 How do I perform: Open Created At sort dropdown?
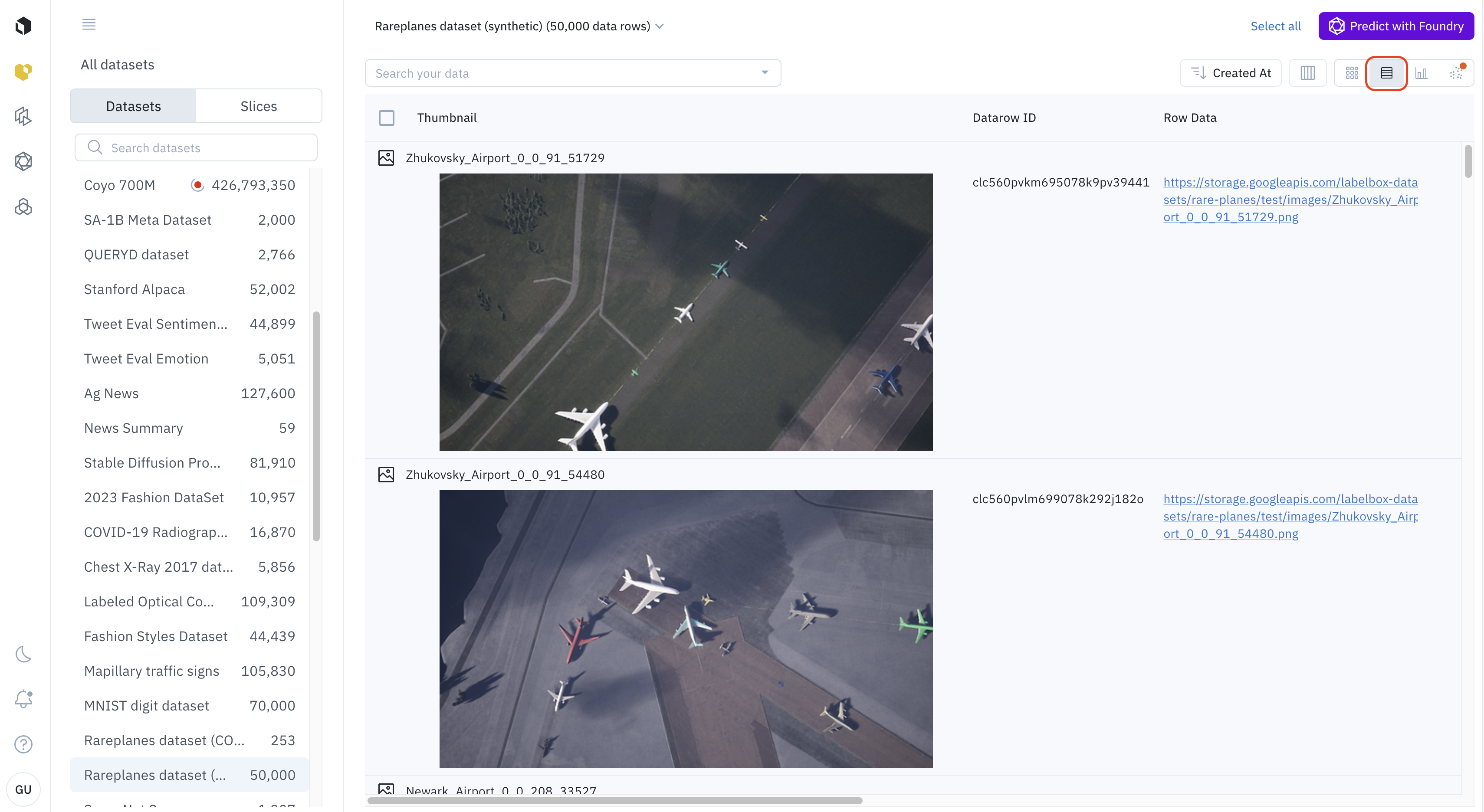click(1231, 73)
